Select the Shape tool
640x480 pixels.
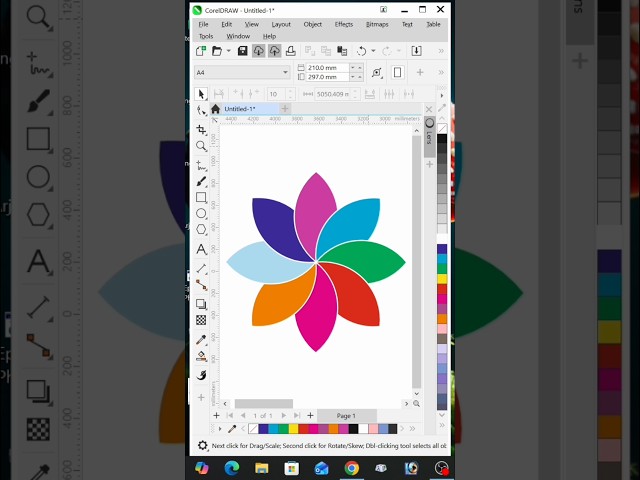[x=201, y=111]
